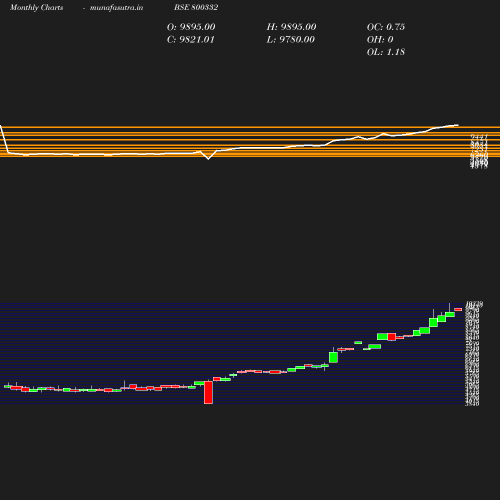
Task: Select the close value 'C: 9821.01'
Action: 191,40
